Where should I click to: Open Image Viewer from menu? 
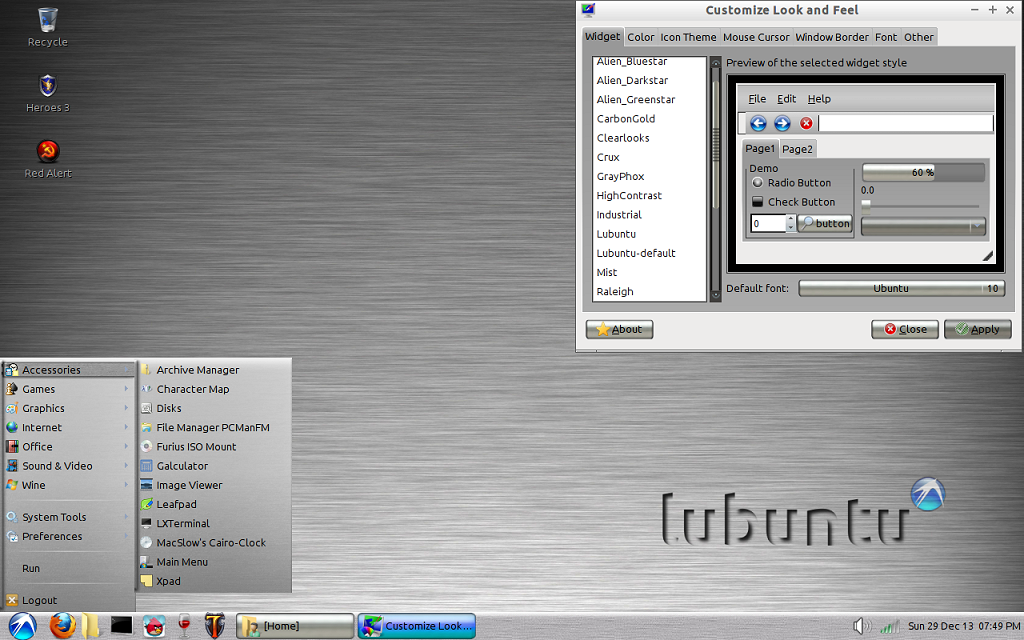click(214, 485)
